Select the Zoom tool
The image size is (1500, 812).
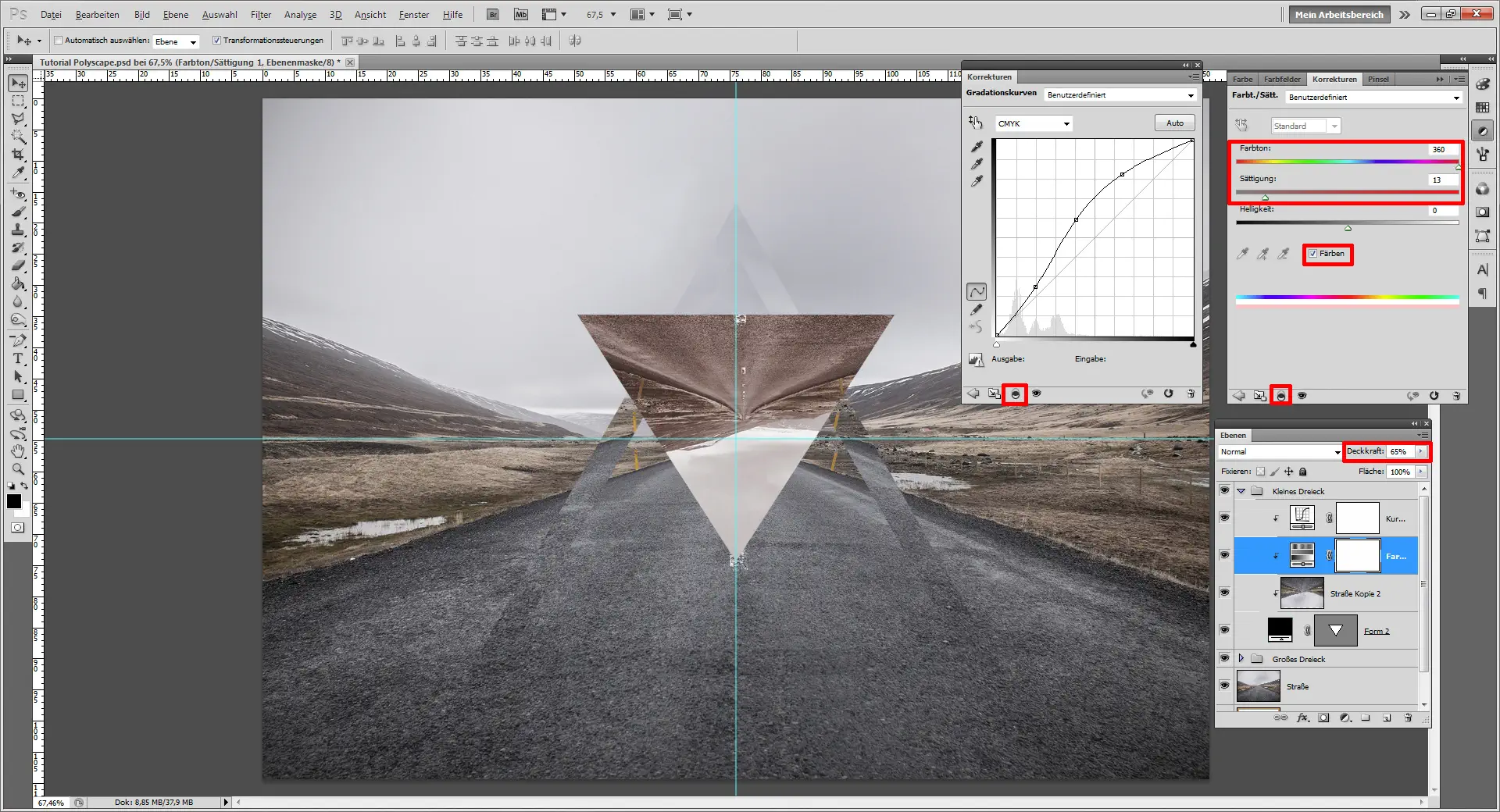pyautogui.click(x=19, y=469)
